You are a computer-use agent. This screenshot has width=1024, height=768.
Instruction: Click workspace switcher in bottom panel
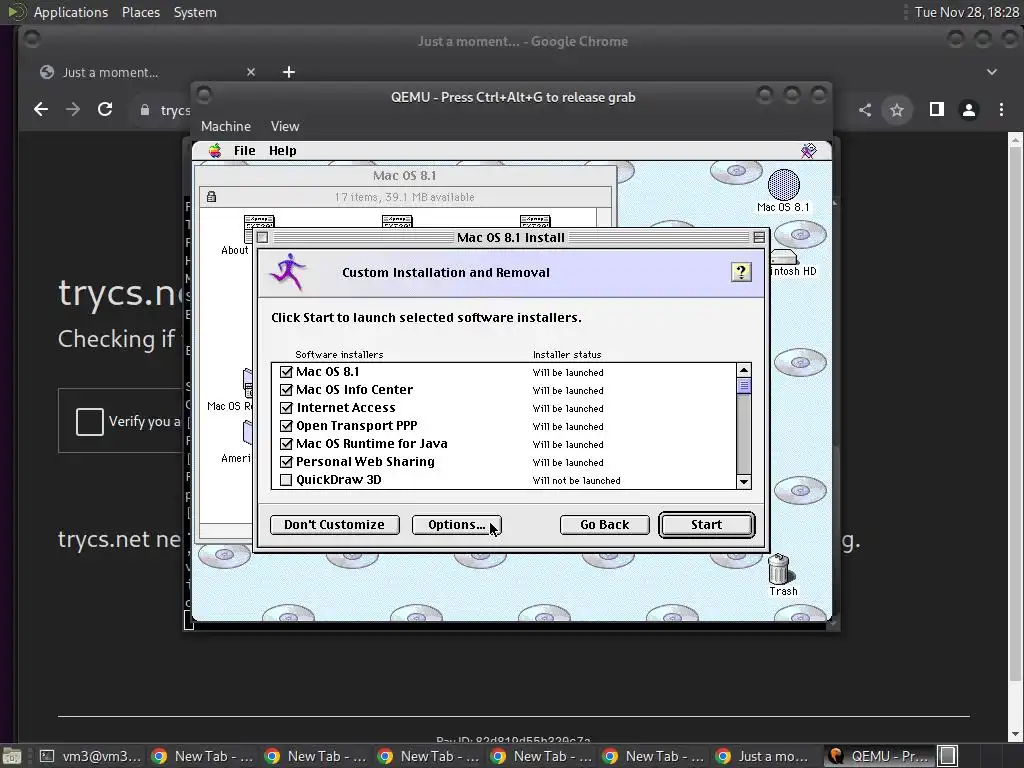pos(948,756)
